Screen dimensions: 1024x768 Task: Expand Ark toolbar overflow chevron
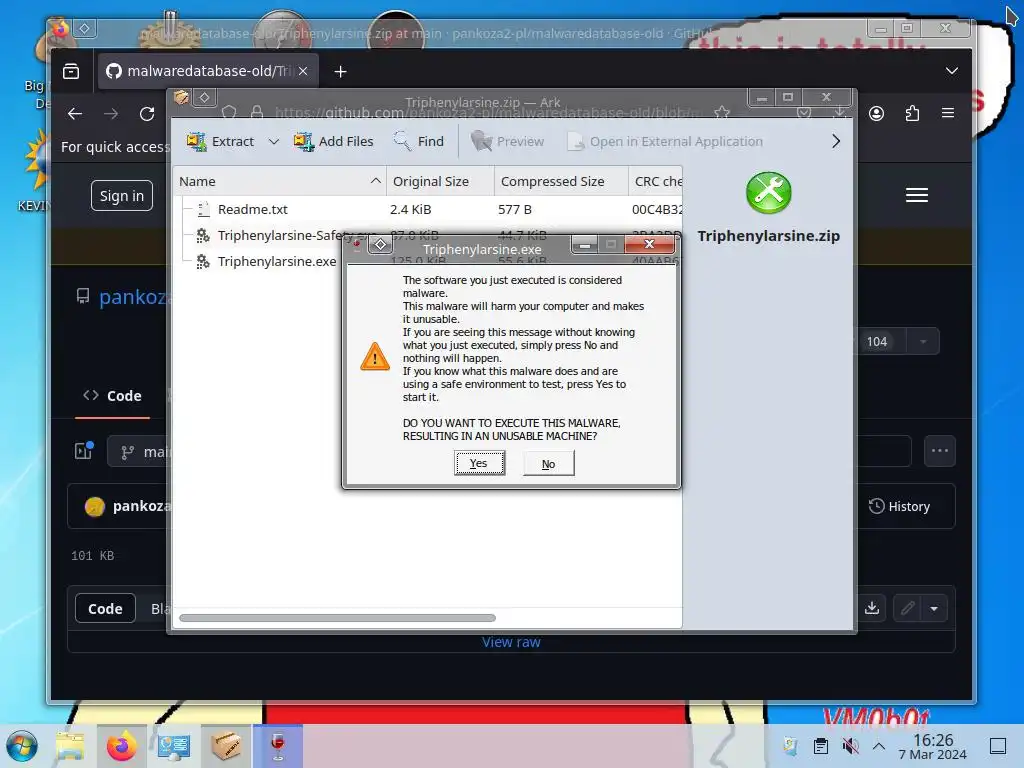click(x=836, y=141)
